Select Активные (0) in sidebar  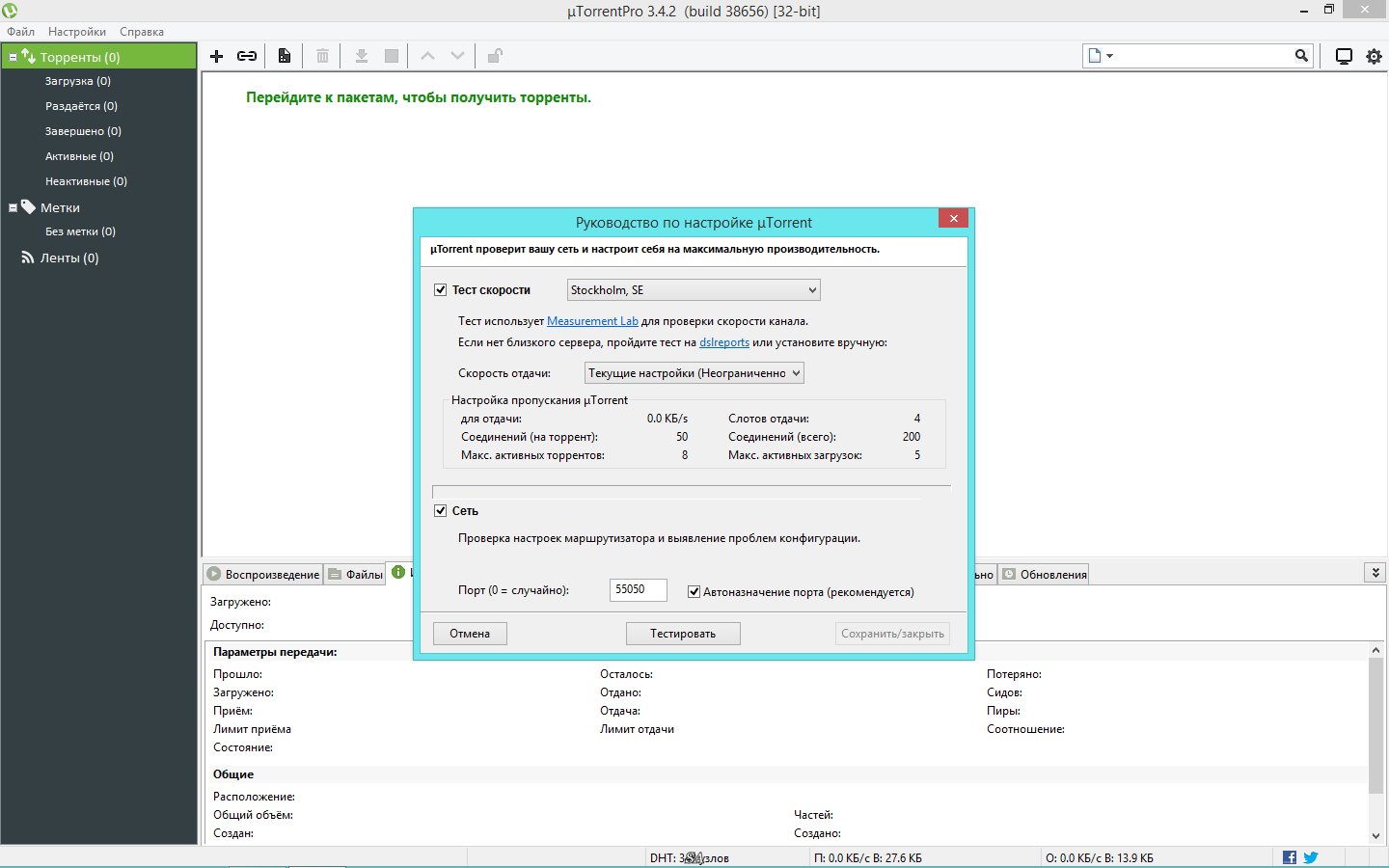tap(79, 156)
